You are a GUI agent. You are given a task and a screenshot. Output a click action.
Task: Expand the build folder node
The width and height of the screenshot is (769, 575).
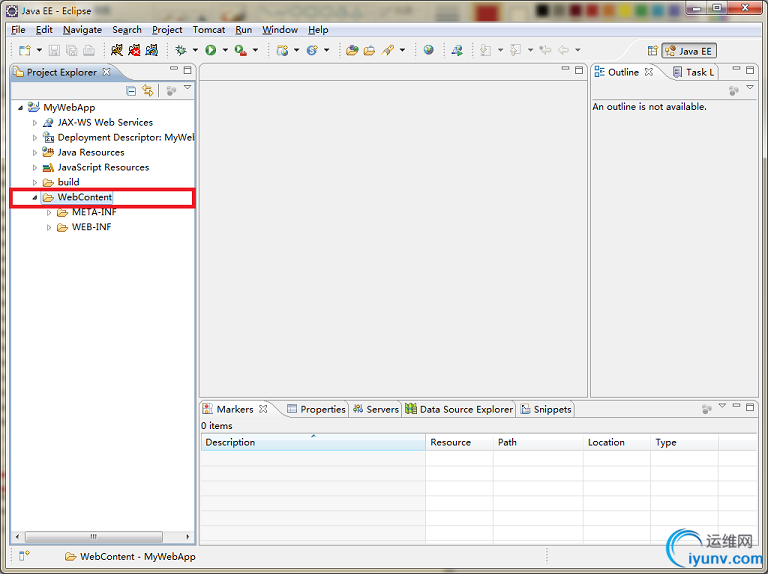[35, 183]
